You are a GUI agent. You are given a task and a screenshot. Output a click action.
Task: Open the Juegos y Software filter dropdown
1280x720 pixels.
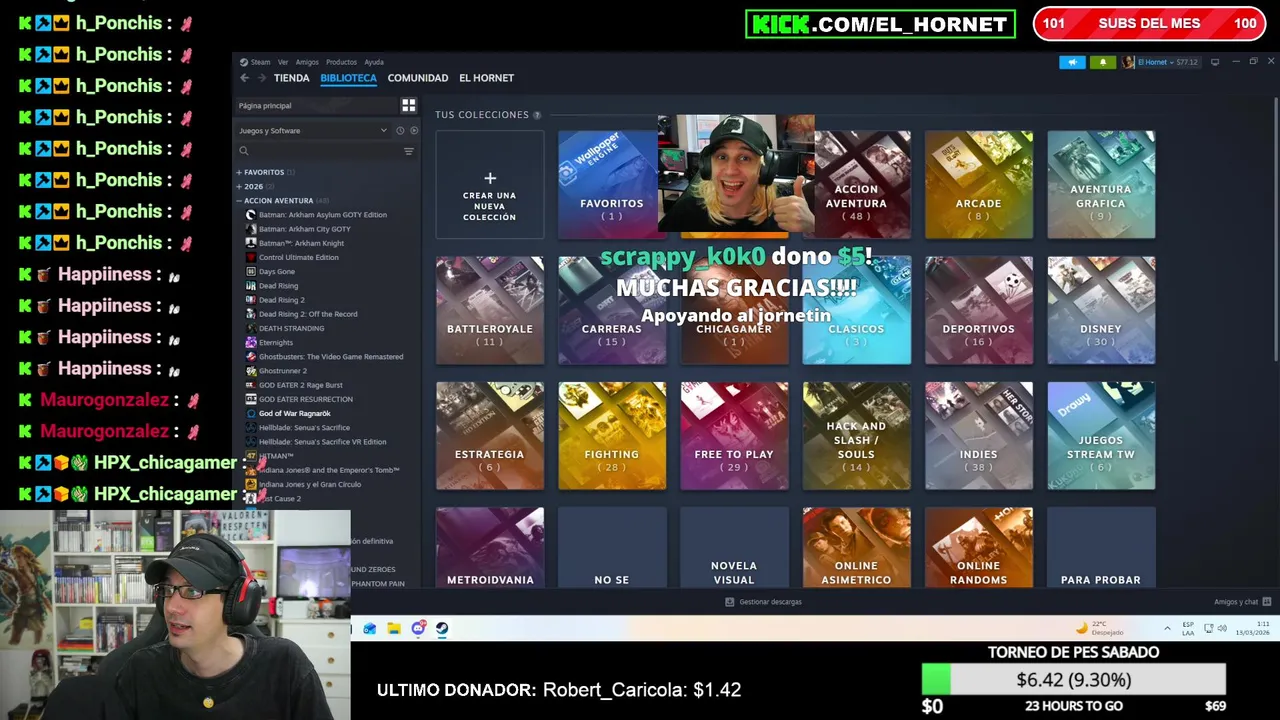[313, 131]
